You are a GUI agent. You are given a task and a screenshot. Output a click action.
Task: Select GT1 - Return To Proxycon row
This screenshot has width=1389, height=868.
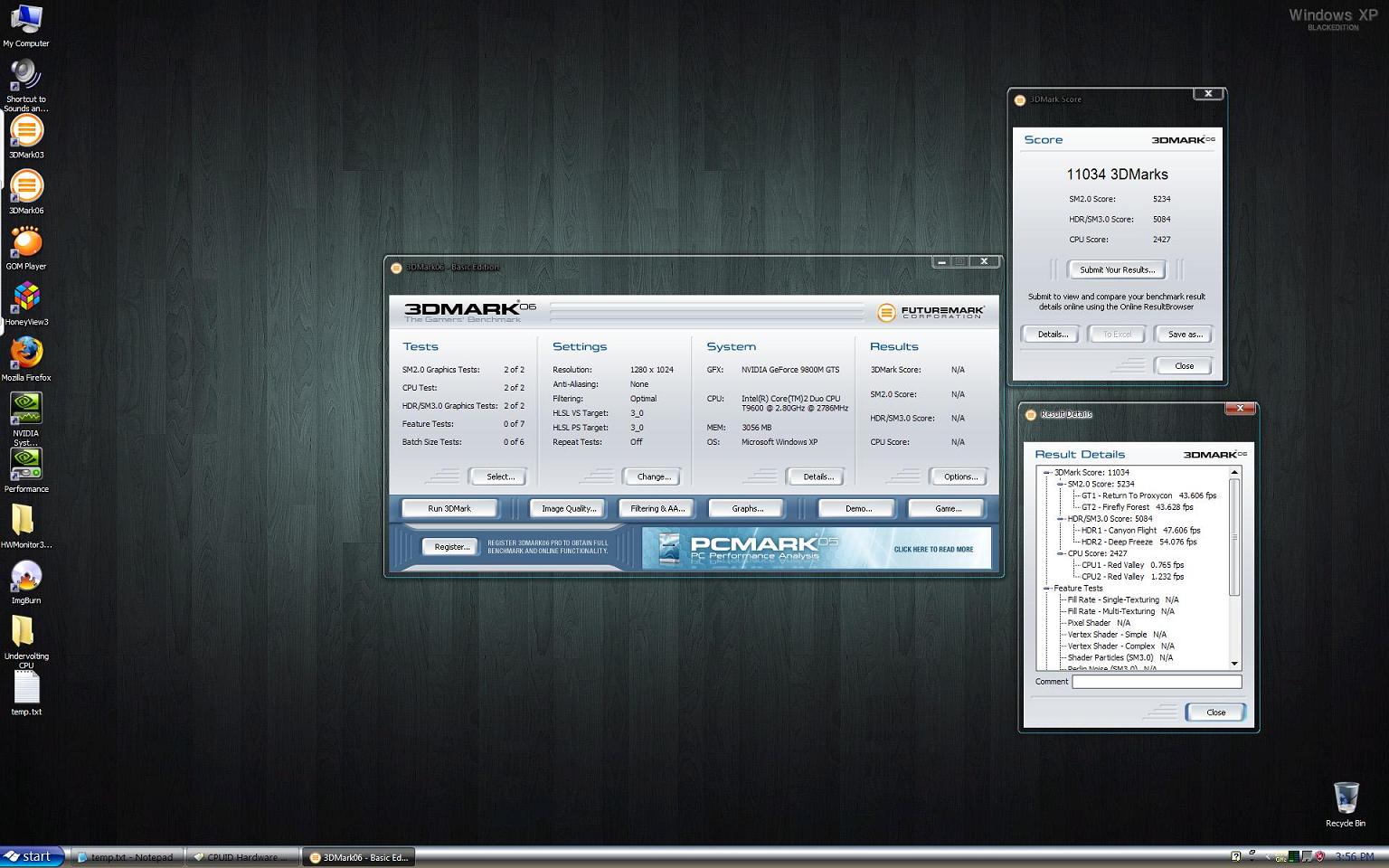coord(1148,495)
